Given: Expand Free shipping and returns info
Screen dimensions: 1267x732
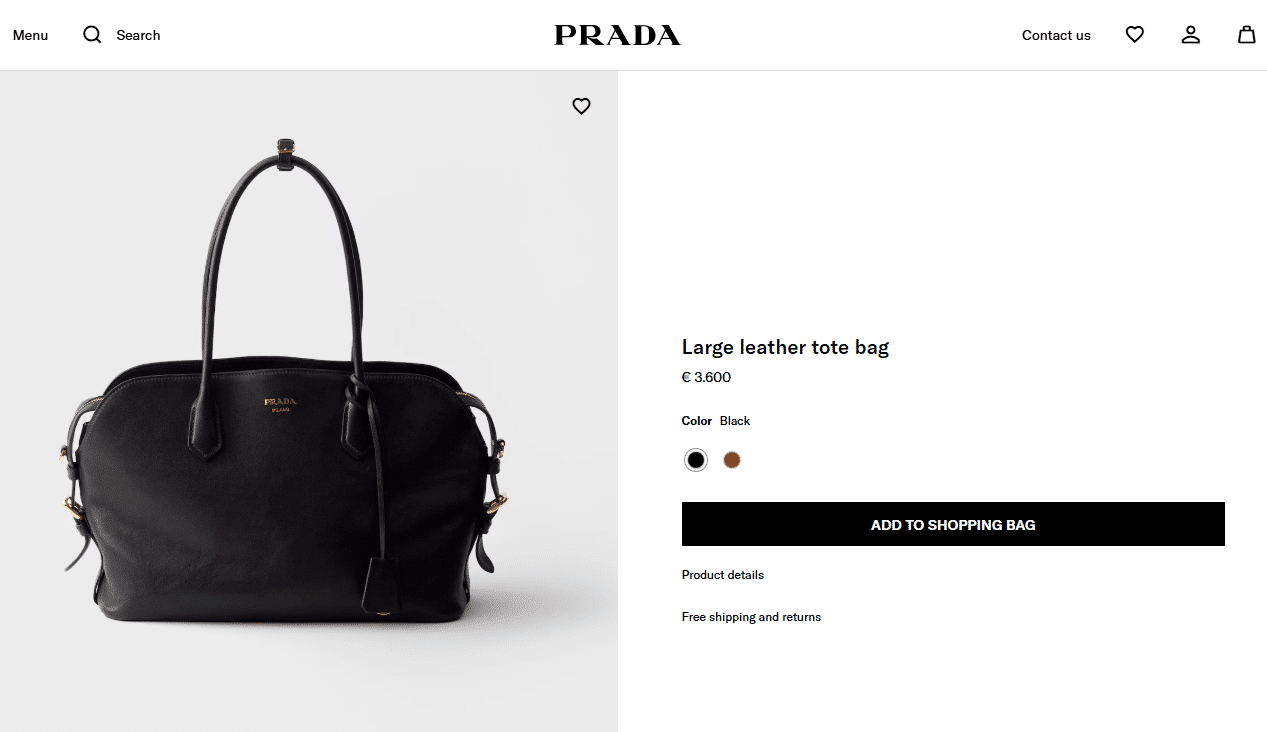Looking at the screenshot, I should [x=751, y=617].
